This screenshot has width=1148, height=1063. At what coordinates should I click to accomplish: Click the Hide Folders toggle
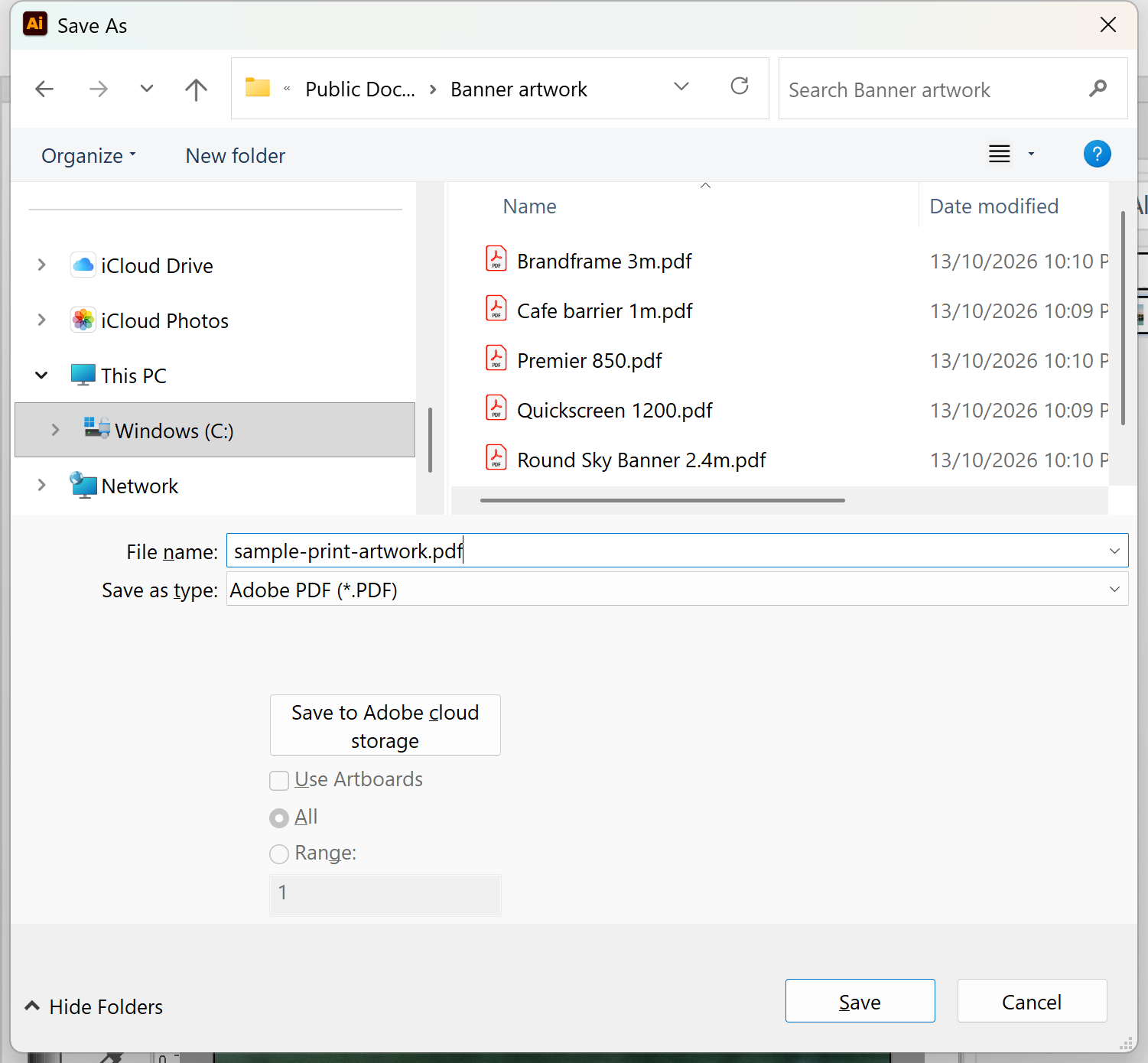coord(94,1006)
